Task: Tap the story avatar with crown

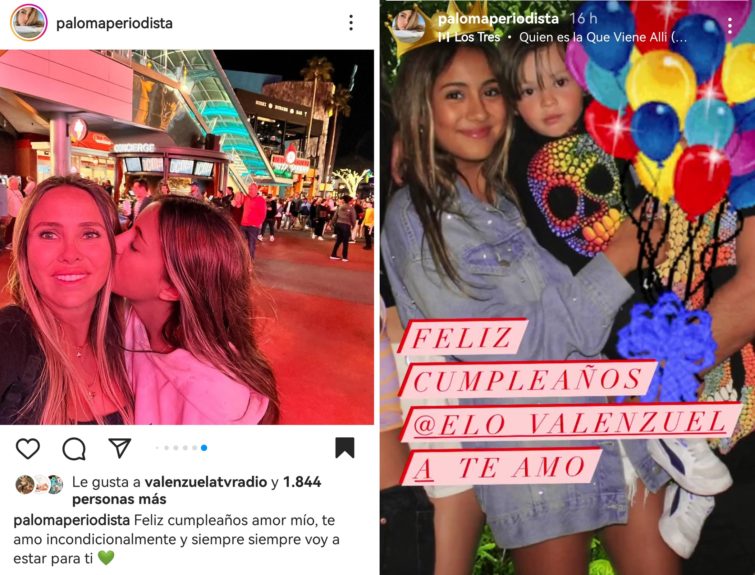Action: click(x=409, y=26)
